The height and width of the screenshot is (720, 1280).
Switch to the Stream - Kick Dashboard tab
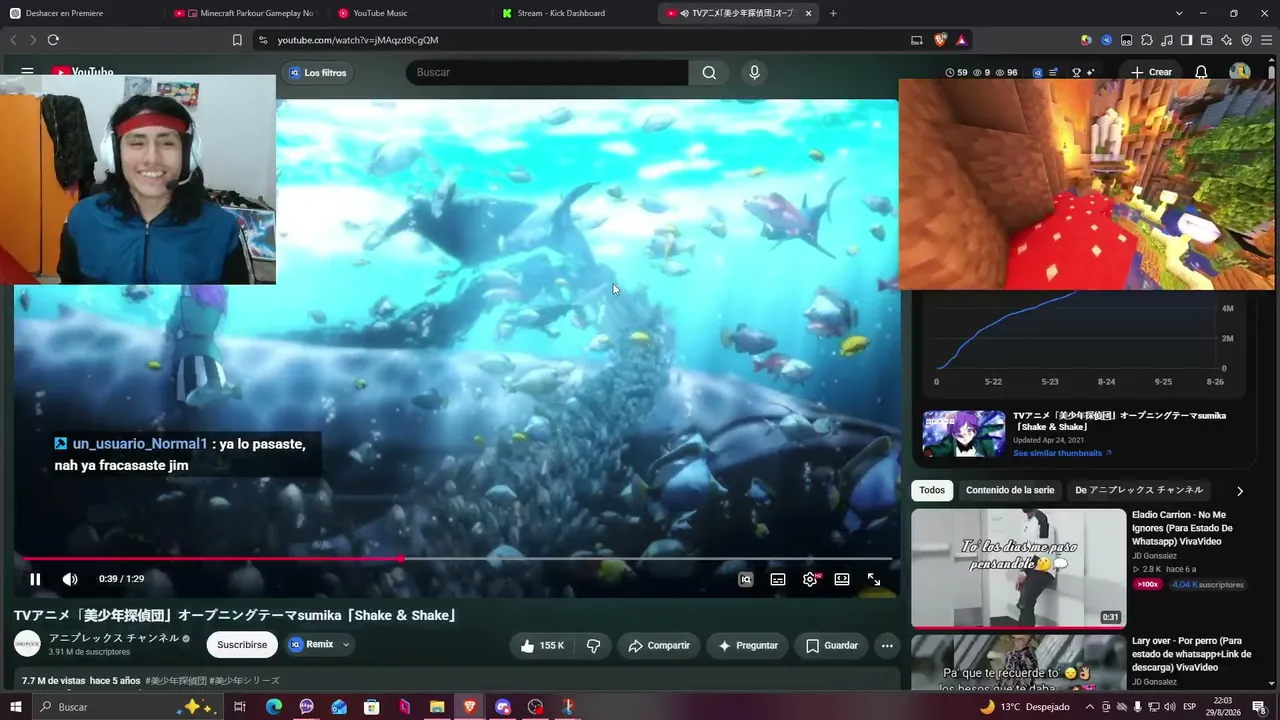coord(574,13)
